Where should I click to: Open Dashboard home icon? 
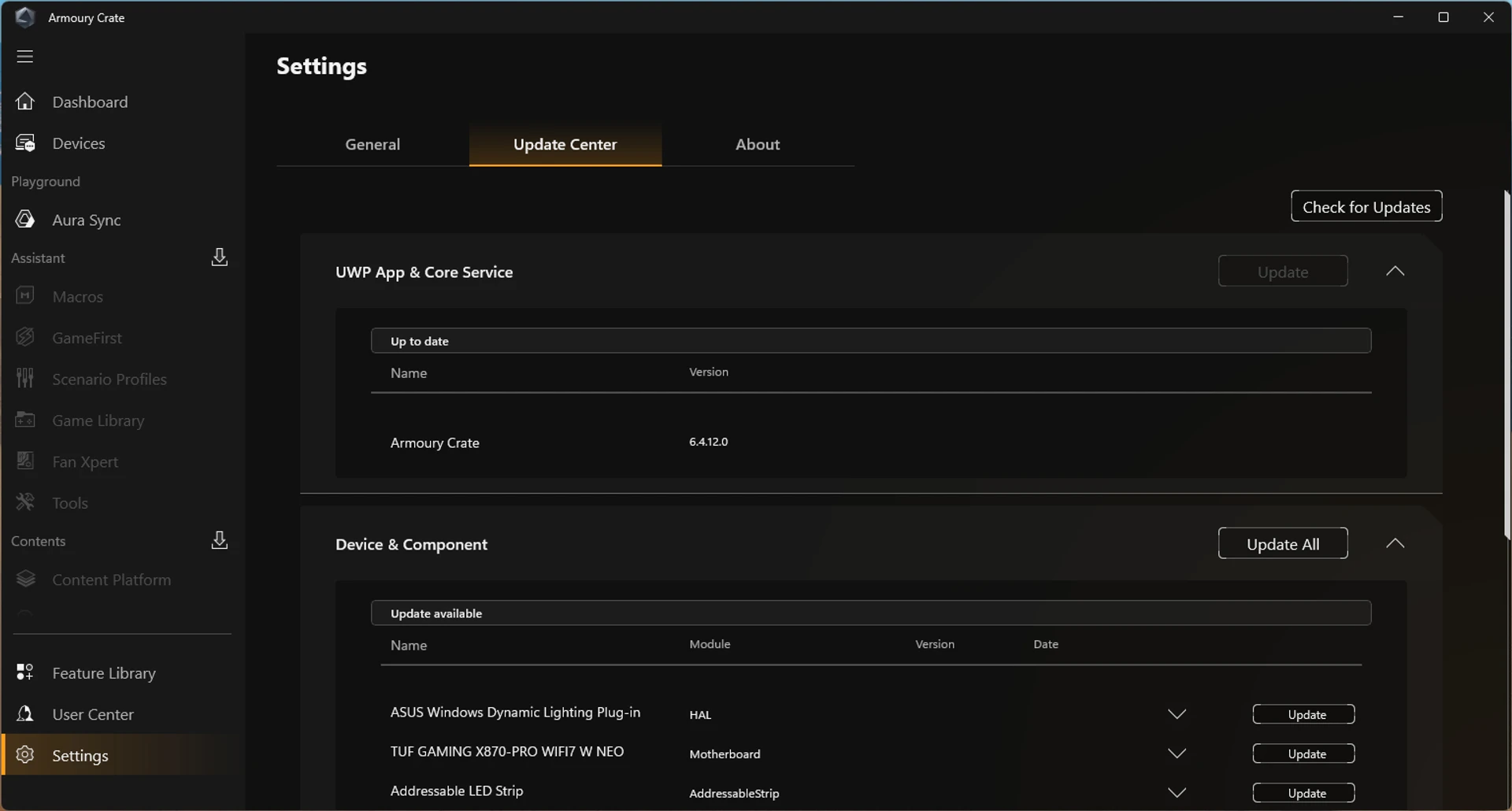coord(25,102)
